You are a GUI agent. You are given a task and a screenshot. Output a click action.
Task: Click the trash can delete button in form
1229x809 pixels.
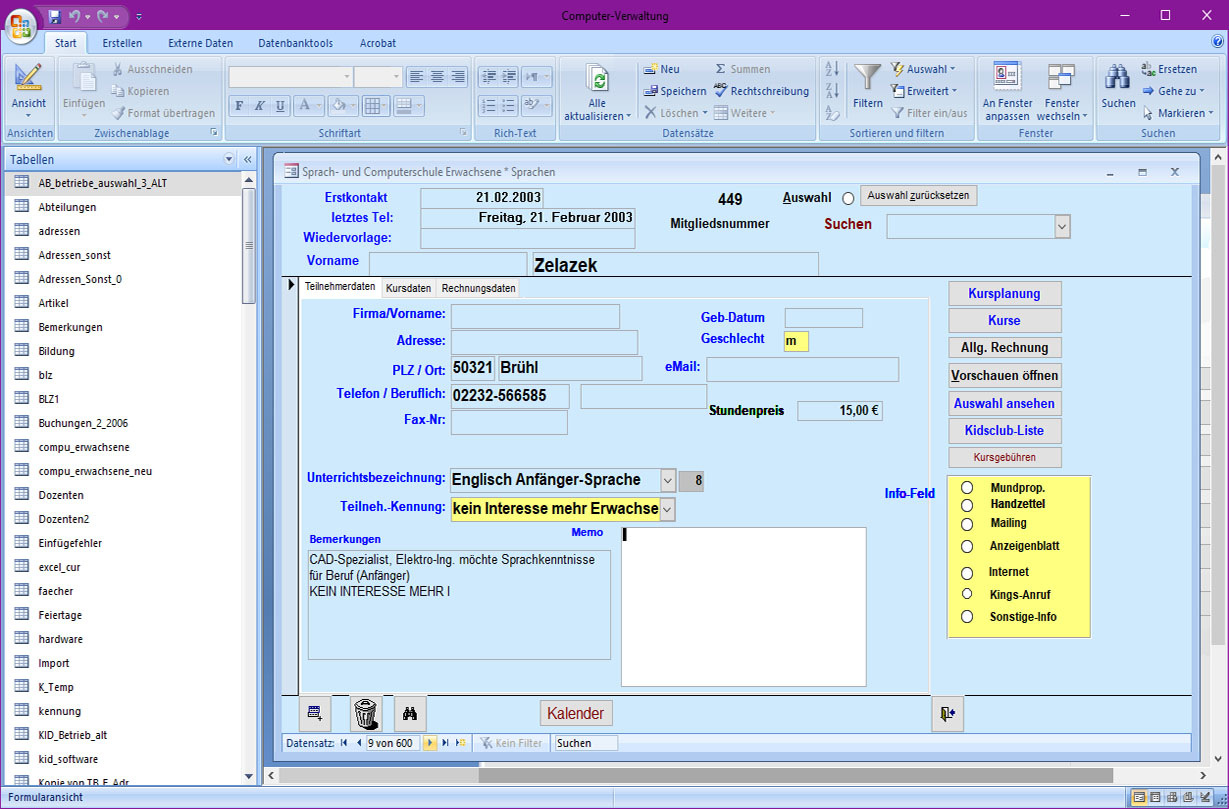tap(366, 713)
